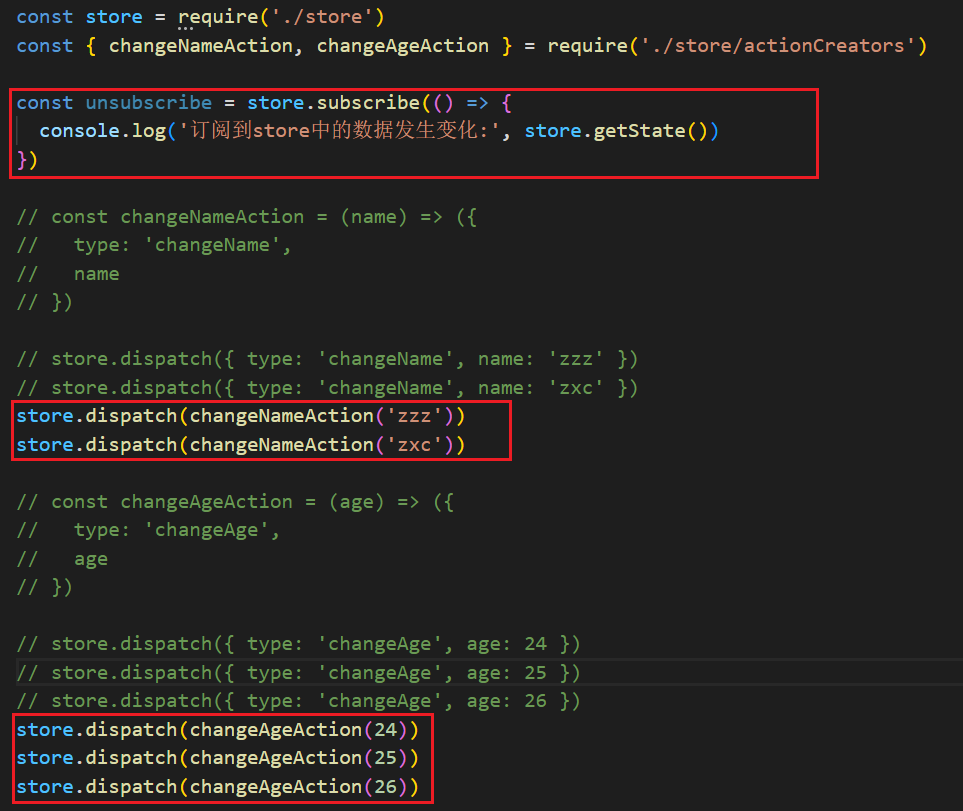The height and width of the screenshot is (811, 963).
Task: Click the line "store.dispatch(changeAgeAction(26))"
Action: pyautogui.click(x=217, y=787)
